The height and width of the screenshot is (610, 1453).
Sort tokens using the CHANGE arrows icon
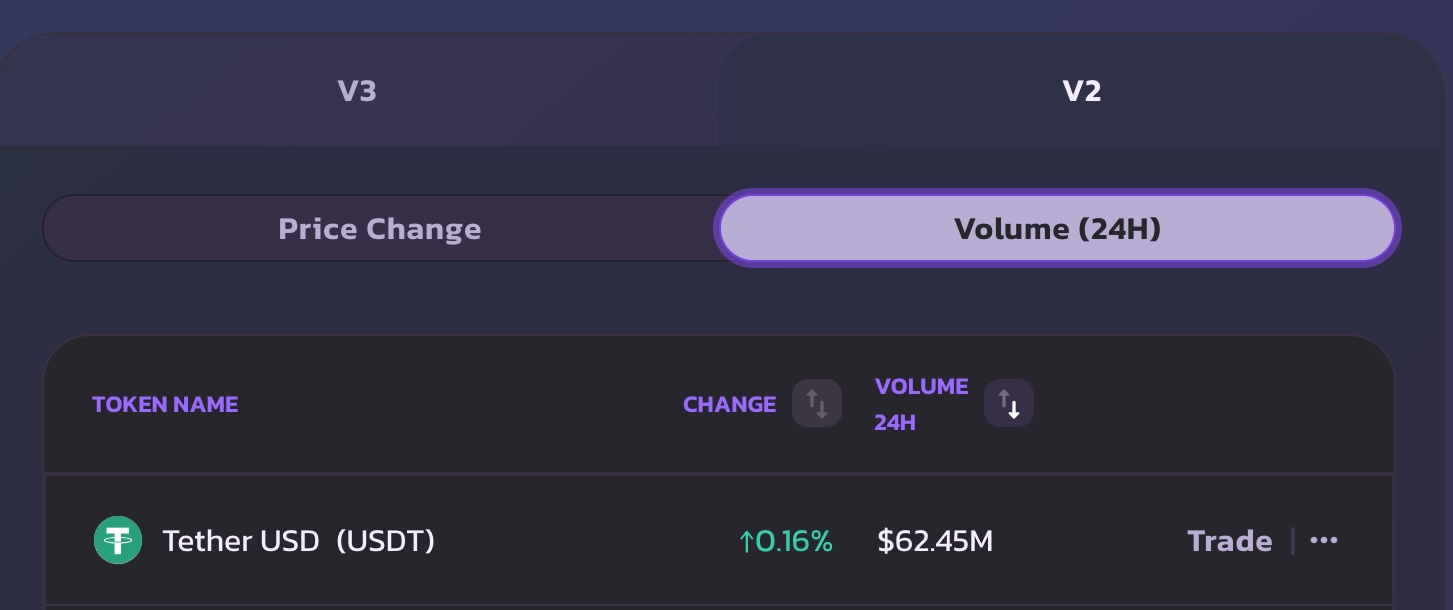tap(817, 404)
